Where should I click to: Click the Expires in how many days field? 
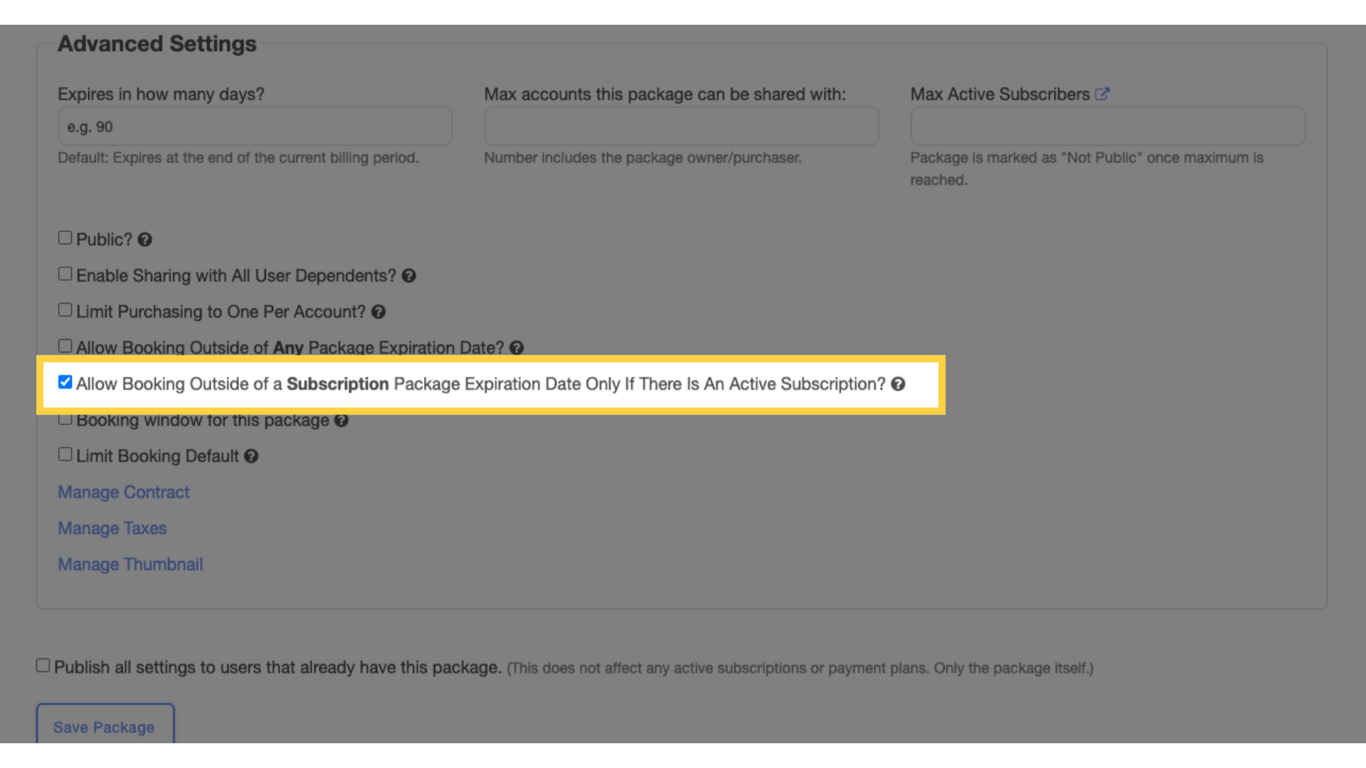pos(255,126)
